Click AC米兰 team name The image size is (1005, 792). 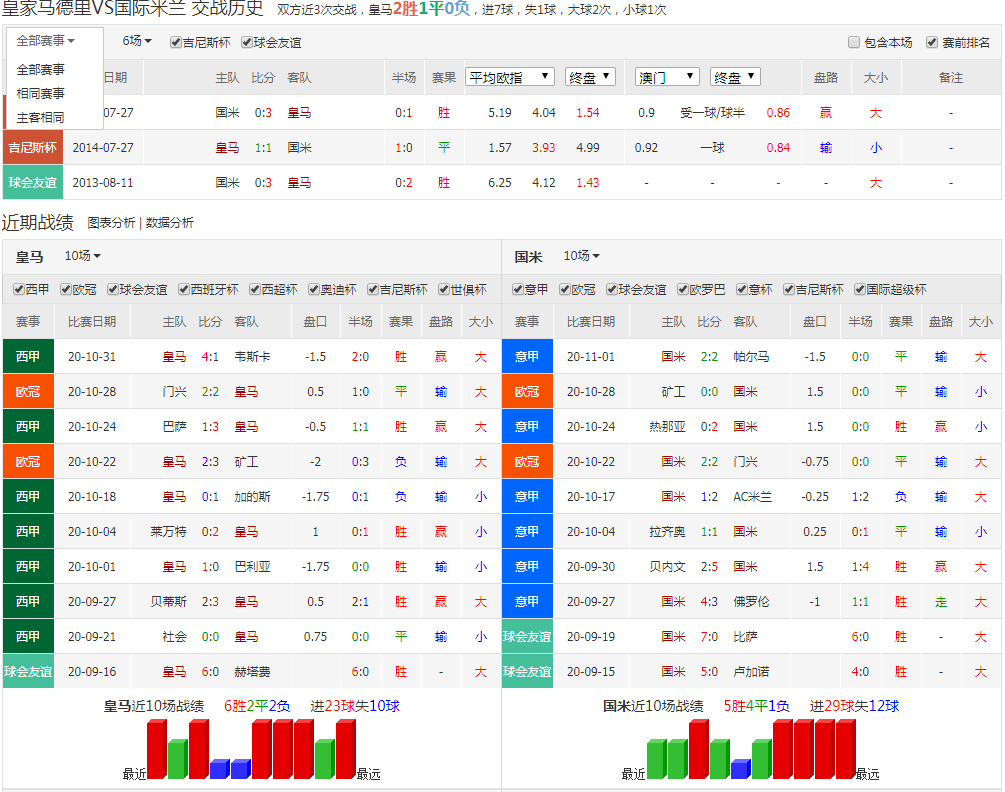753,497
